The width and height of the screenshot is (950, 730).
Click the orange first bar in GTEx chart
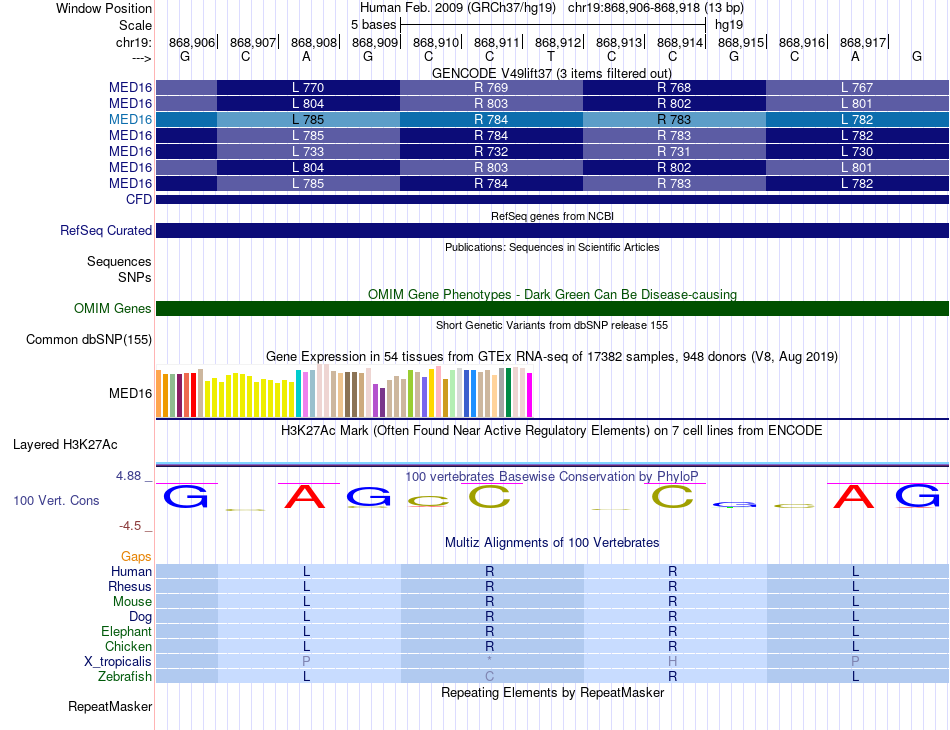(159, 394)
